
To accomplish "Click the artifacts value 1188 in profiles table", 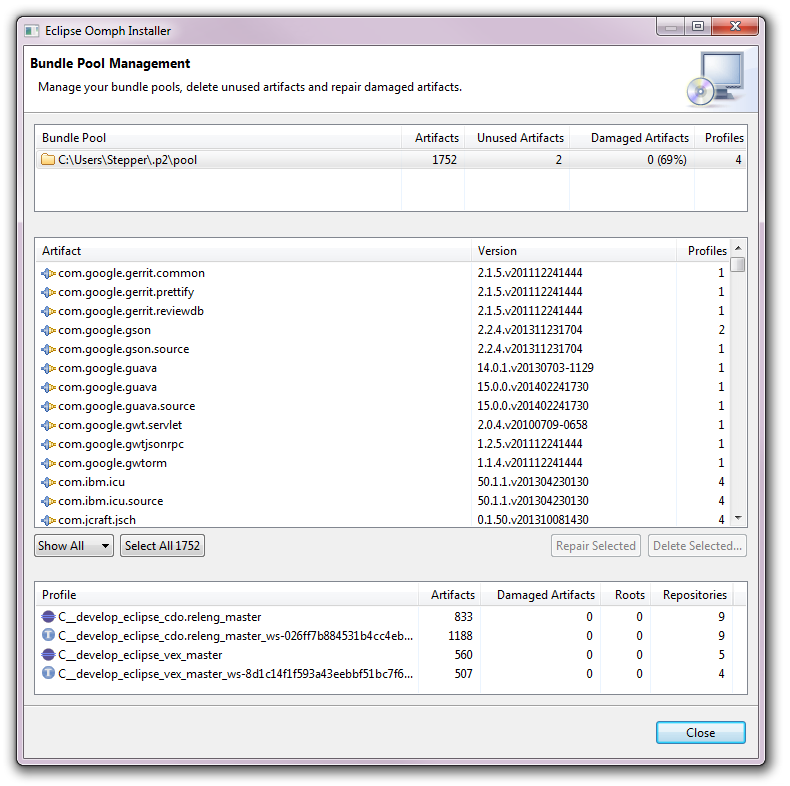I will pyautogui.click(x=460, y=636).
